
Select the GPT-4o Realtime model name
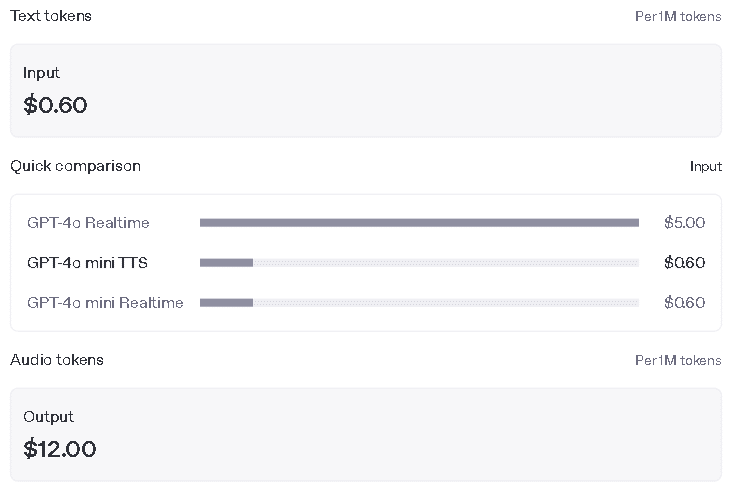[88, 223]
